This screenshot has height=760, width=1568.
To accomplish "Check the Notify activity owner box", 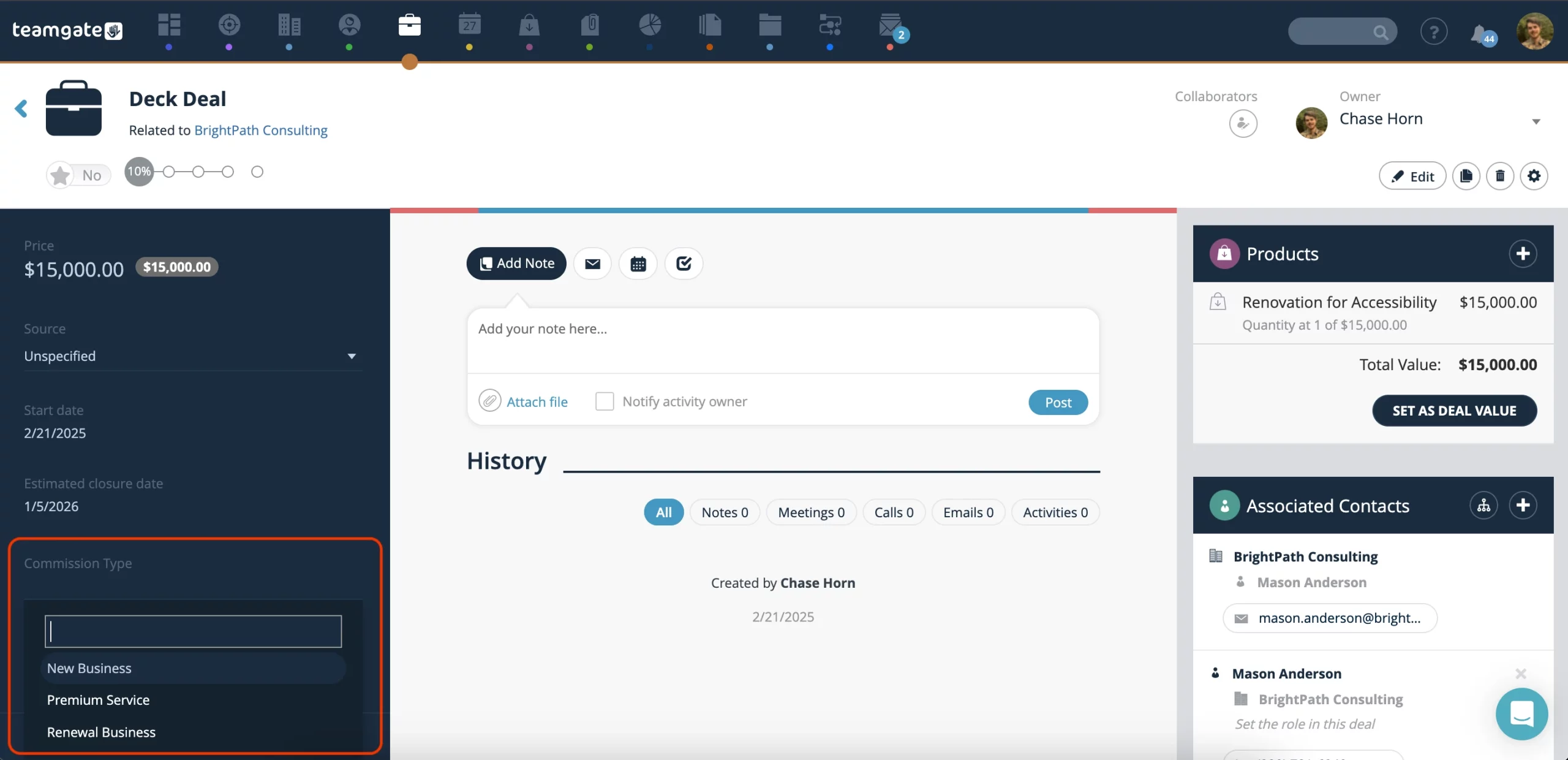I will 605,401.
